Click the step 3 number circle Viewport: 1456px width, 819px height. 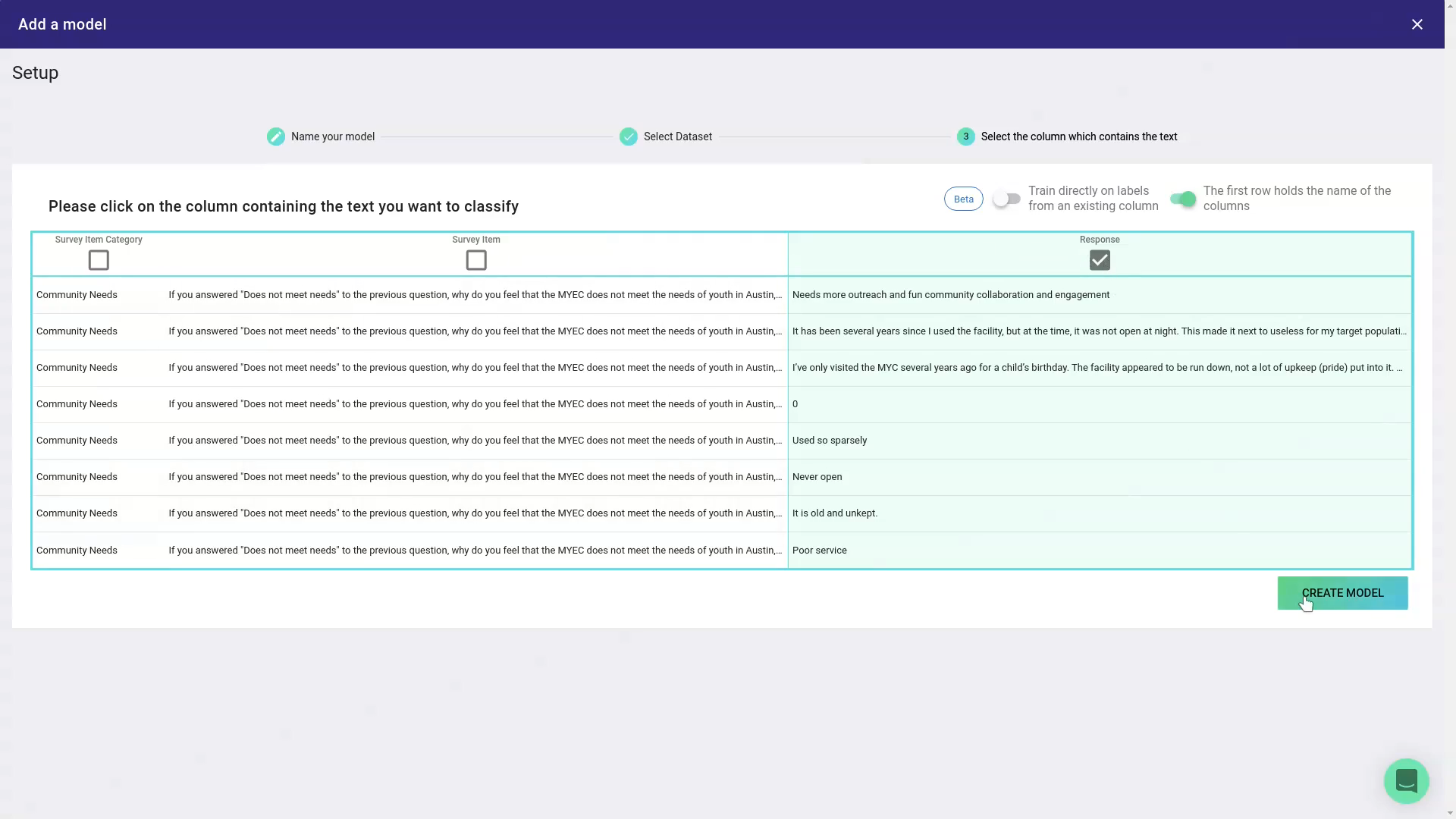tap(965, 136)
